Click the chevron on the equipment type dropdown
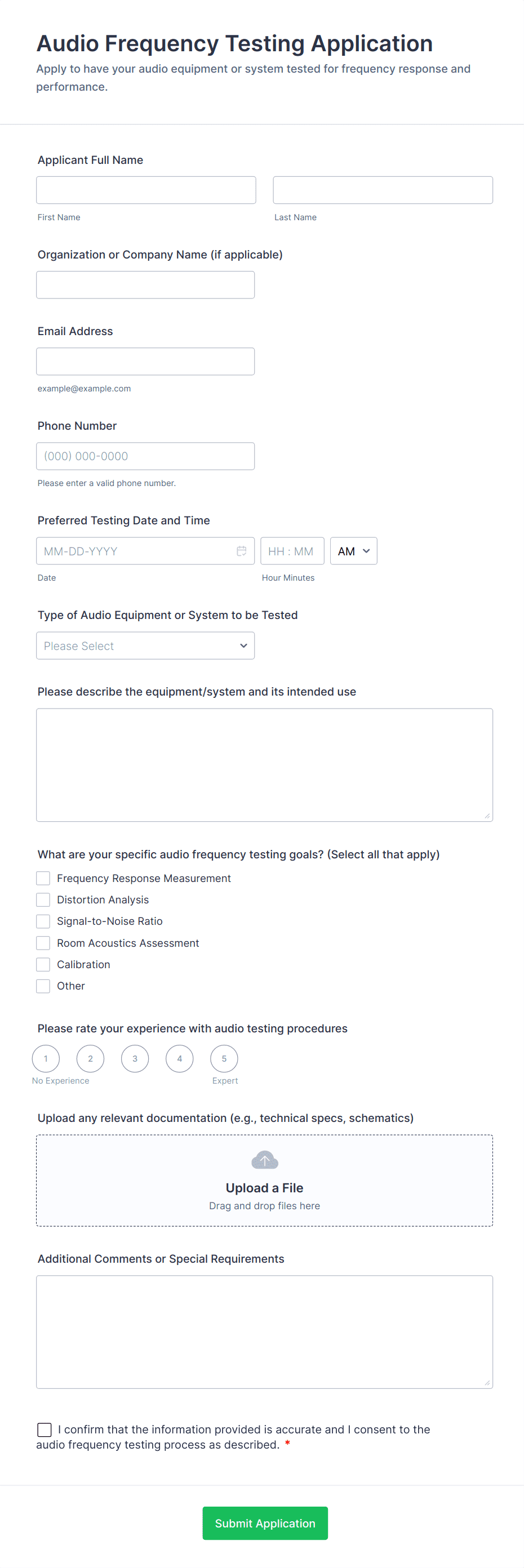The height and width of the screenshot is (1568, 524). click(243, 645)
